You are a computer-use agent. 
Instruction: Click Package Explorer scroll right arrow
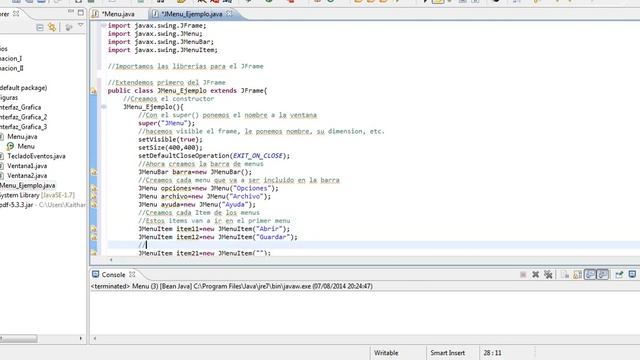click(80, 338)
